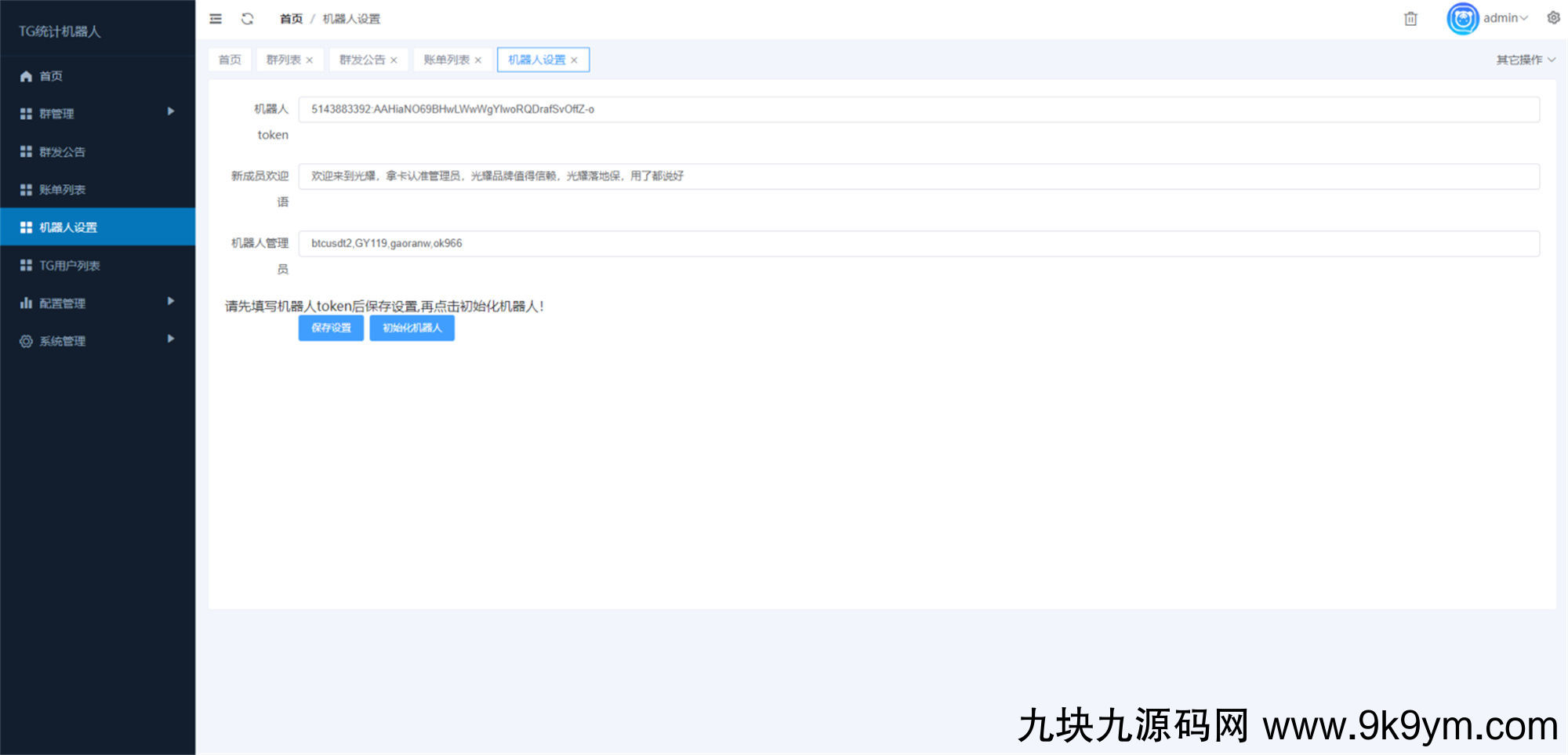The height and width of the screenshot is (755, 1568).
Task: Close the 群列表 tab
Action: click(310, 60)
